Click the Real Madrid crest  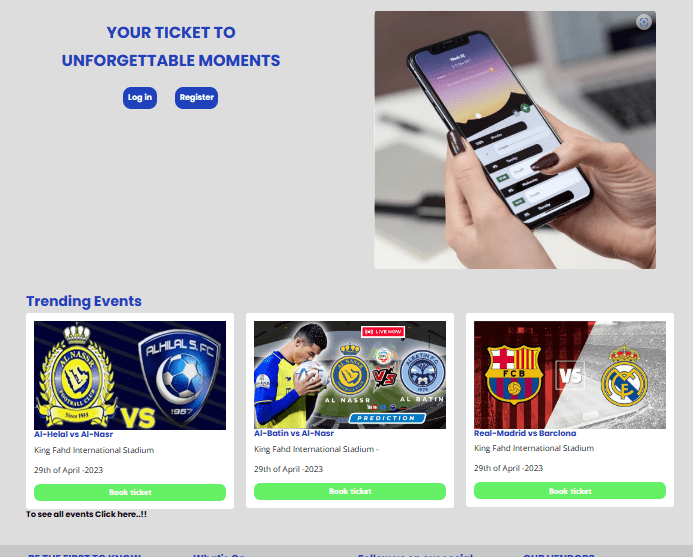624,376
